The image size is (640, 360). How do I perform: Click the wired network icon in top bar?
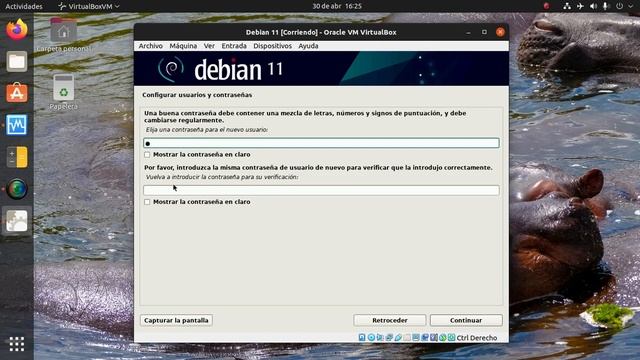tap(567, 6)
